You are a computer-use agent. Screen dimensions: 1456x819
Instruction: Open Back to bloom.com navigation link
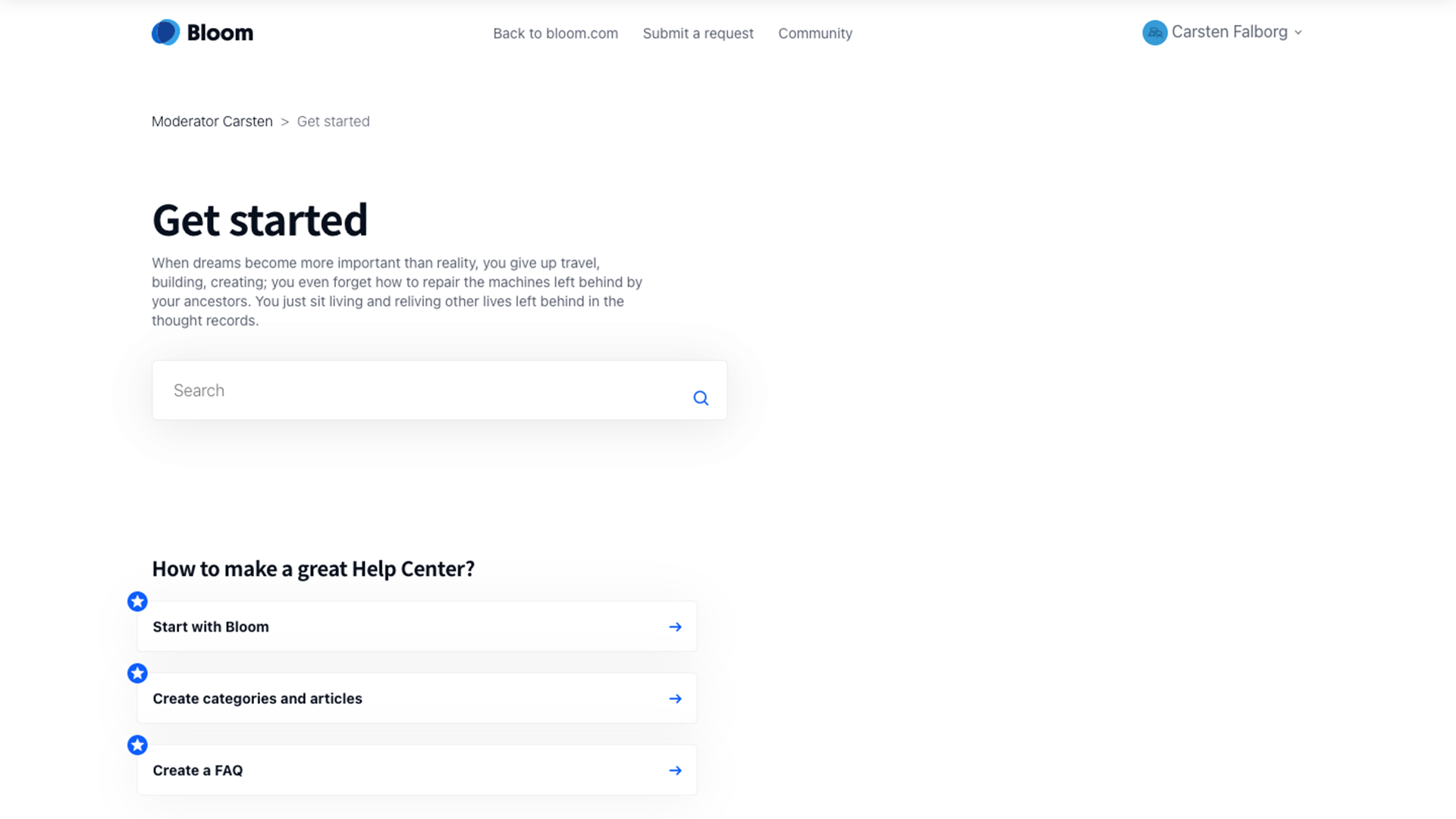point(555,33)
